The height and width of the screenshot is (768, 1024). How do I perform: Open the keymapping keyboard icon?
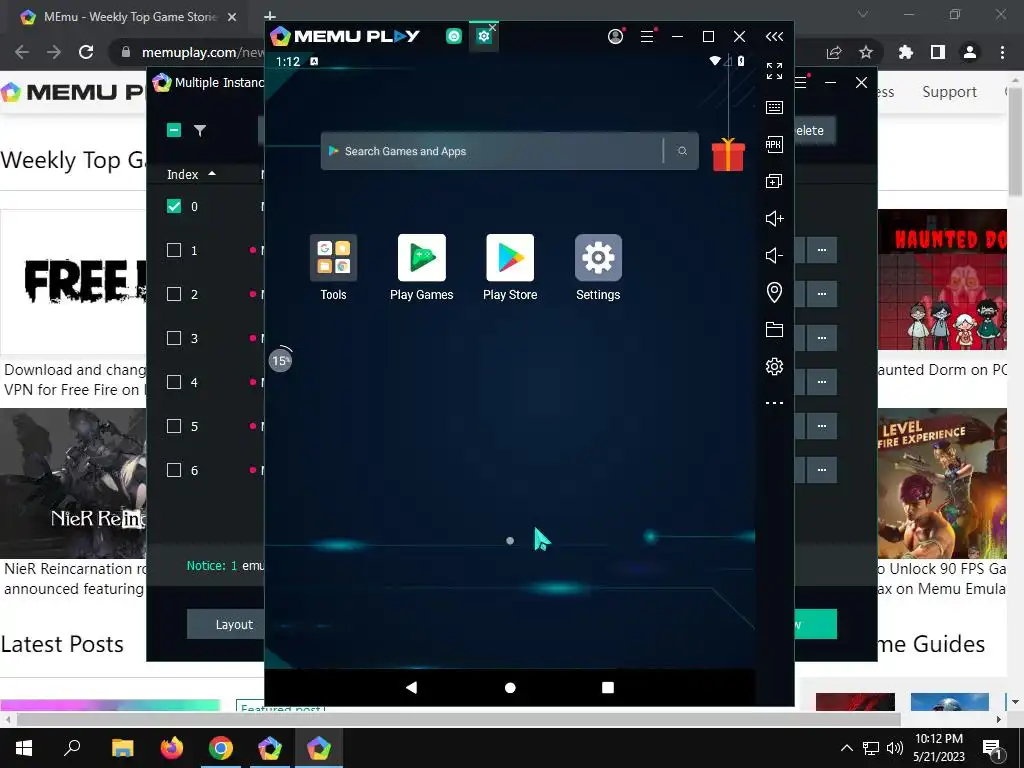tap(774, 107)
